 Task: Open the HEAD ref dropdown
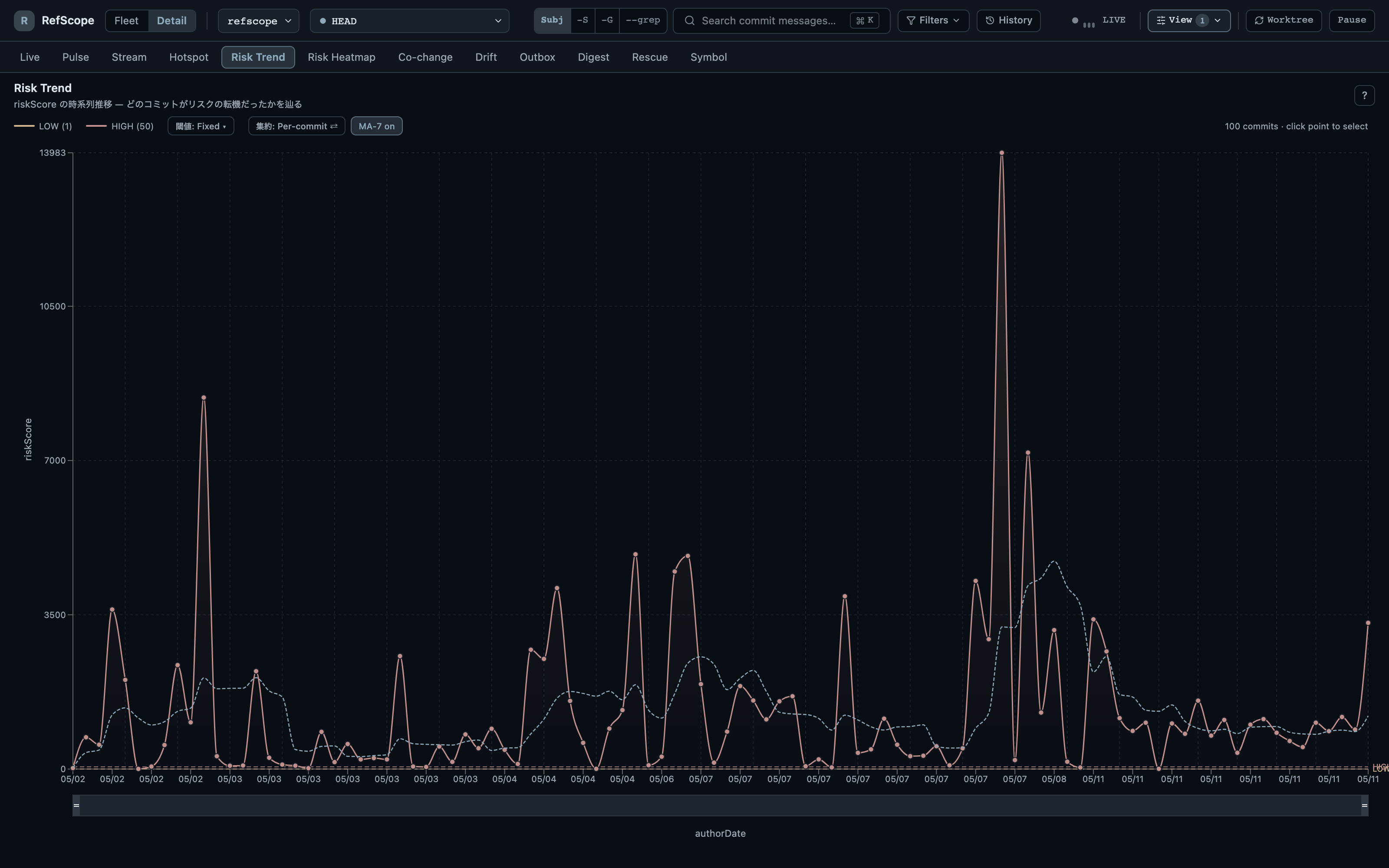[410, 21]
